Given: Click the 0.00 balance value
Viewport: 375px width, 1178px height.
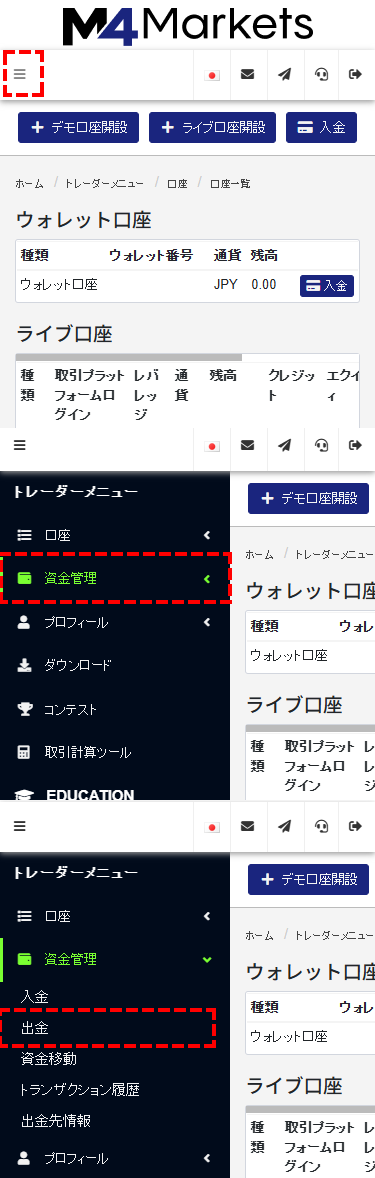Looking at the screenshot, I should click(x=264, y=285).
